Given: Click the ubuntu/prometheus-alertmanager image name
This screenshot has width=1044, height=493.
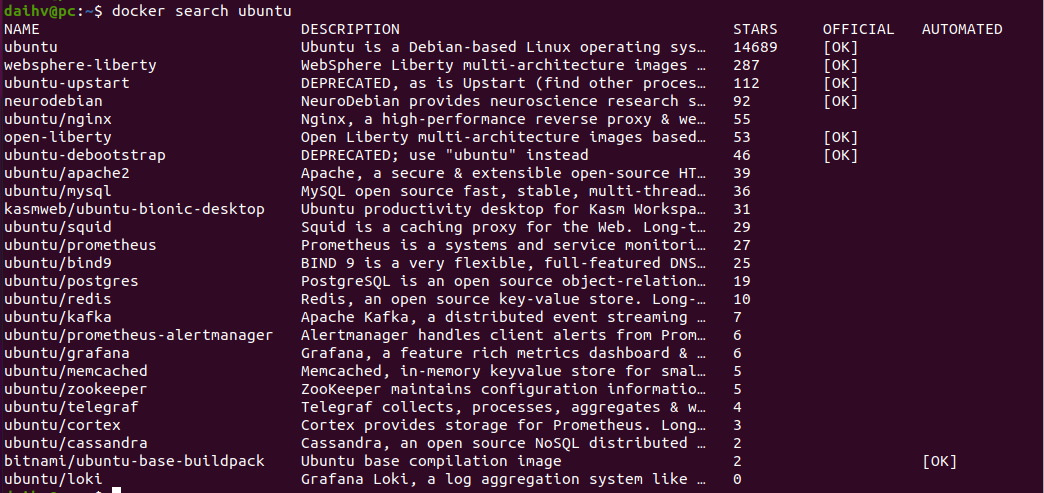Looking at the screenshot, I should [138, 335].
